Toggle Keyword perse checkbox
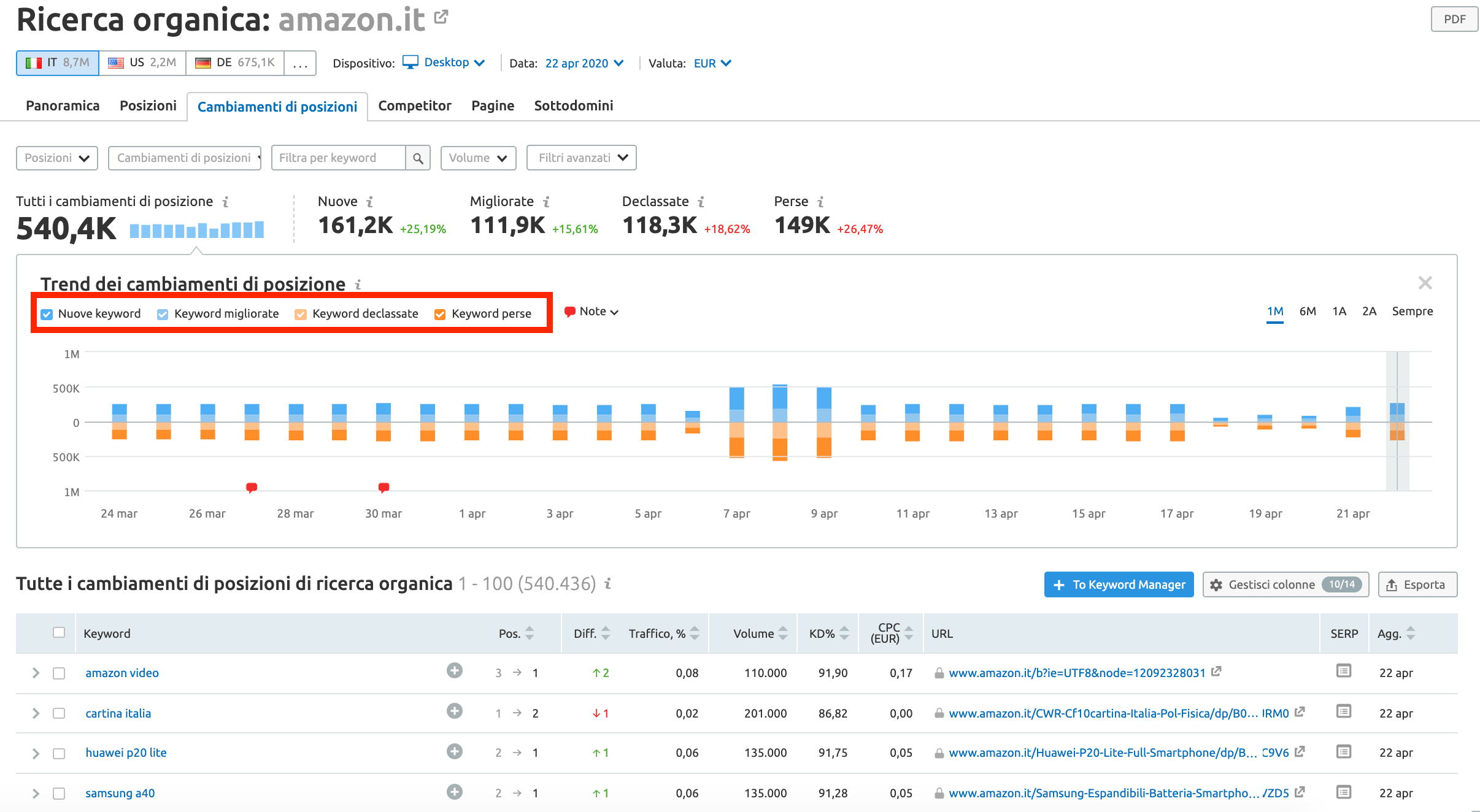 (x=440, y=314)
